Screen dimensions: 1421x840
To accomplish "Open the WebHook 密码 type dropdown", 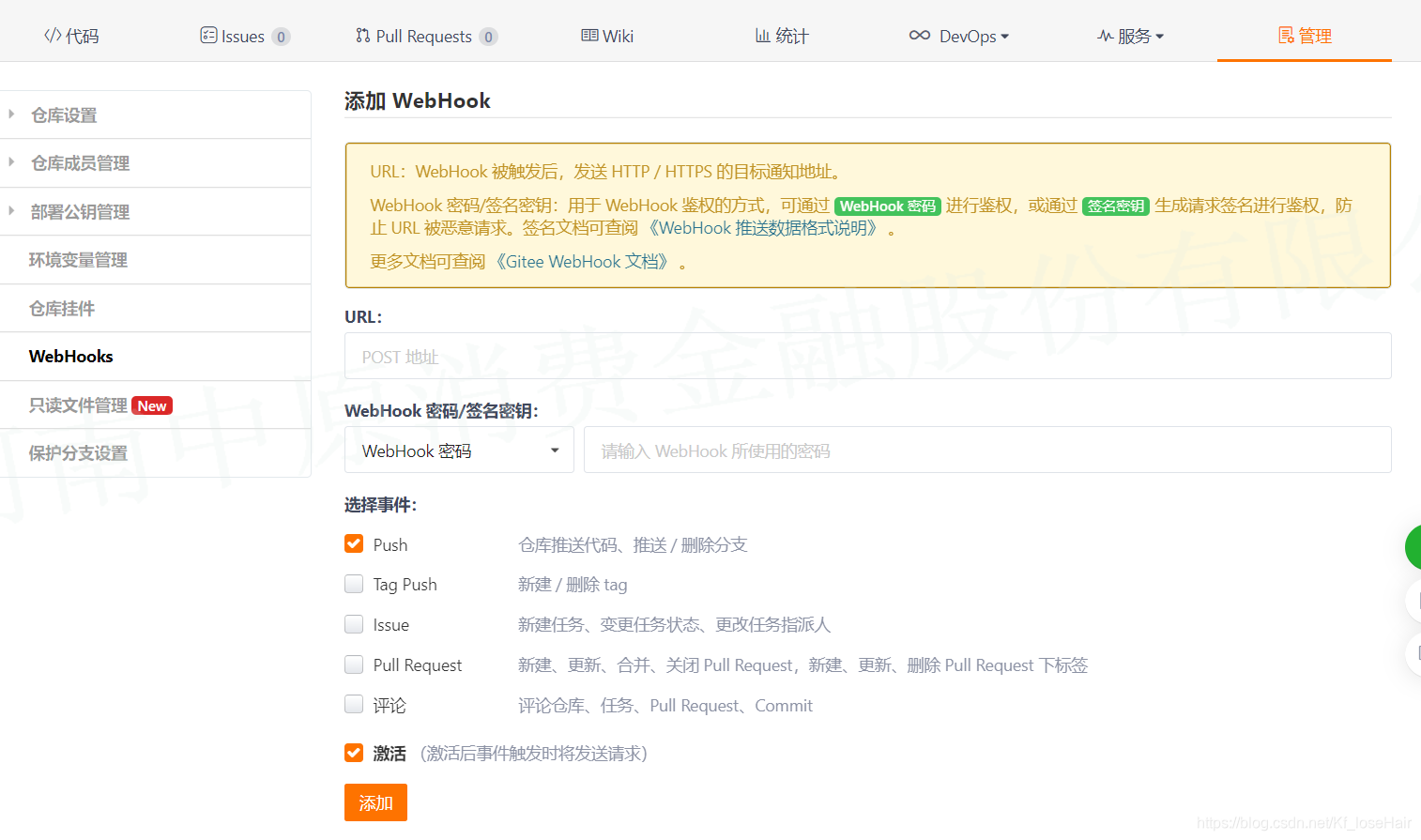I will click(x=459, y=450).
